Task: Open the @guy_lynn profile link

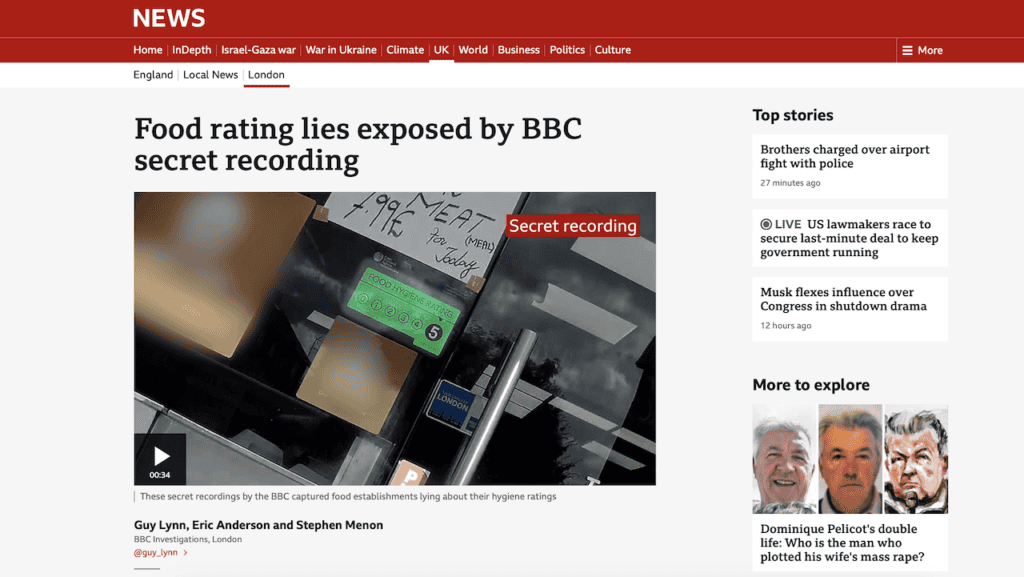Action: click(155, 552)
